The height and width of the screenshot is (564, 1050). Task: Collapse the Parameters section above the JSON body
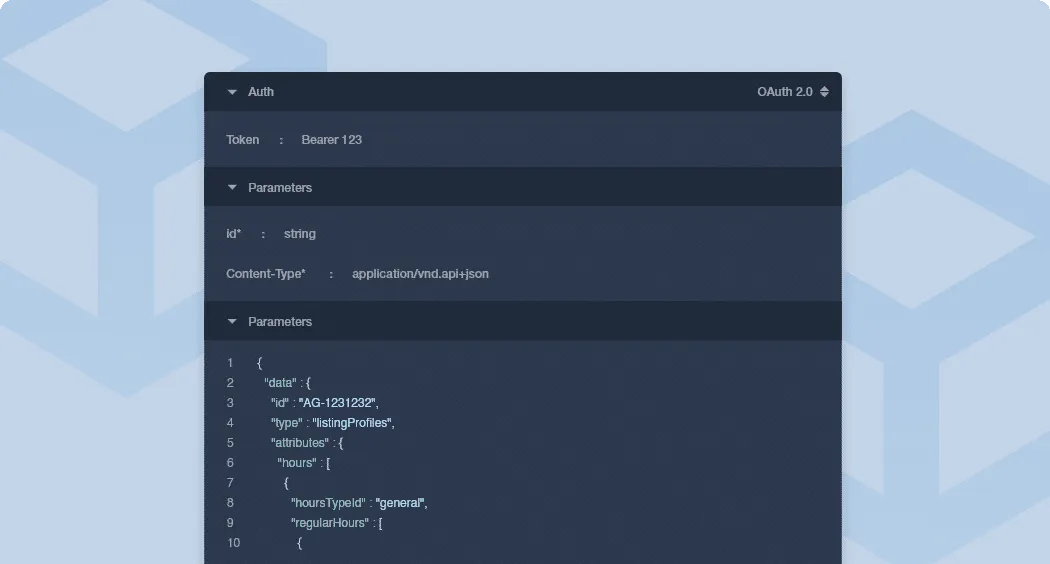[x=232, y=322]
